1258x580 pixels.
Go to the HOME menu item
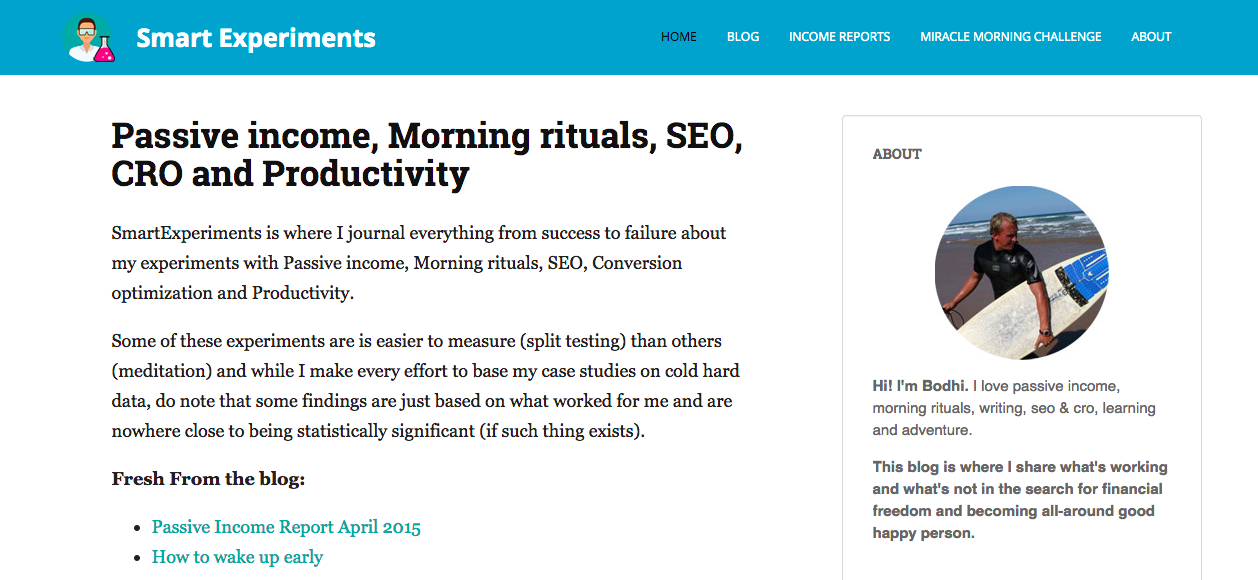[679, 37]
